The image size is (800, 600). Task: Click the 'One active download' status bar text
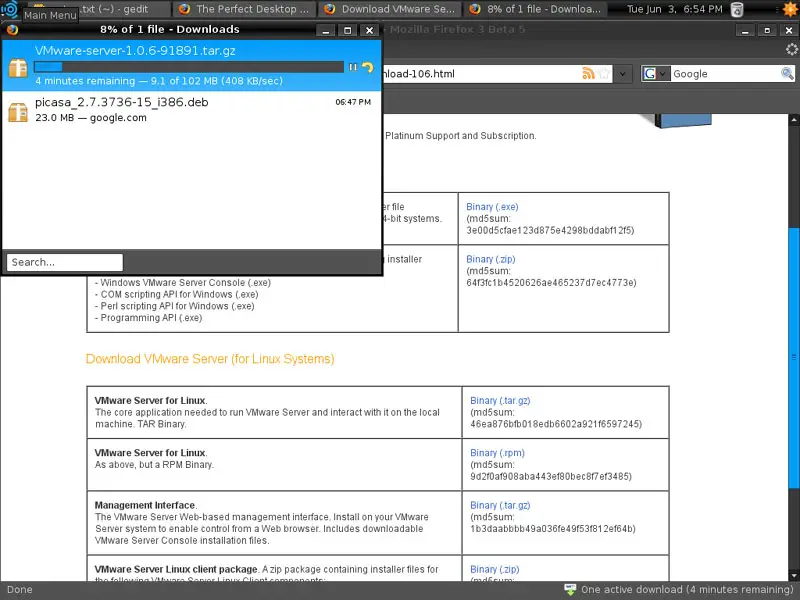click(x=687, y=589)
